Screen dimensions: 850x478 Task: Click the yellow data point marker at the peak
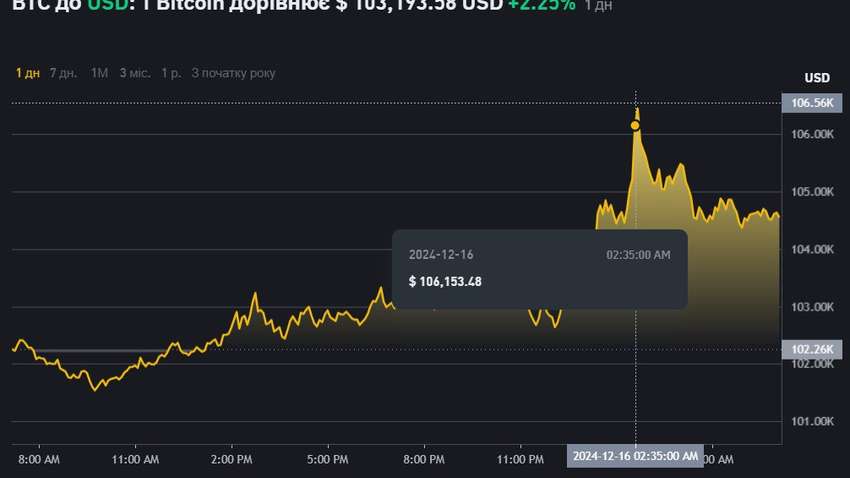pos(635,125)
